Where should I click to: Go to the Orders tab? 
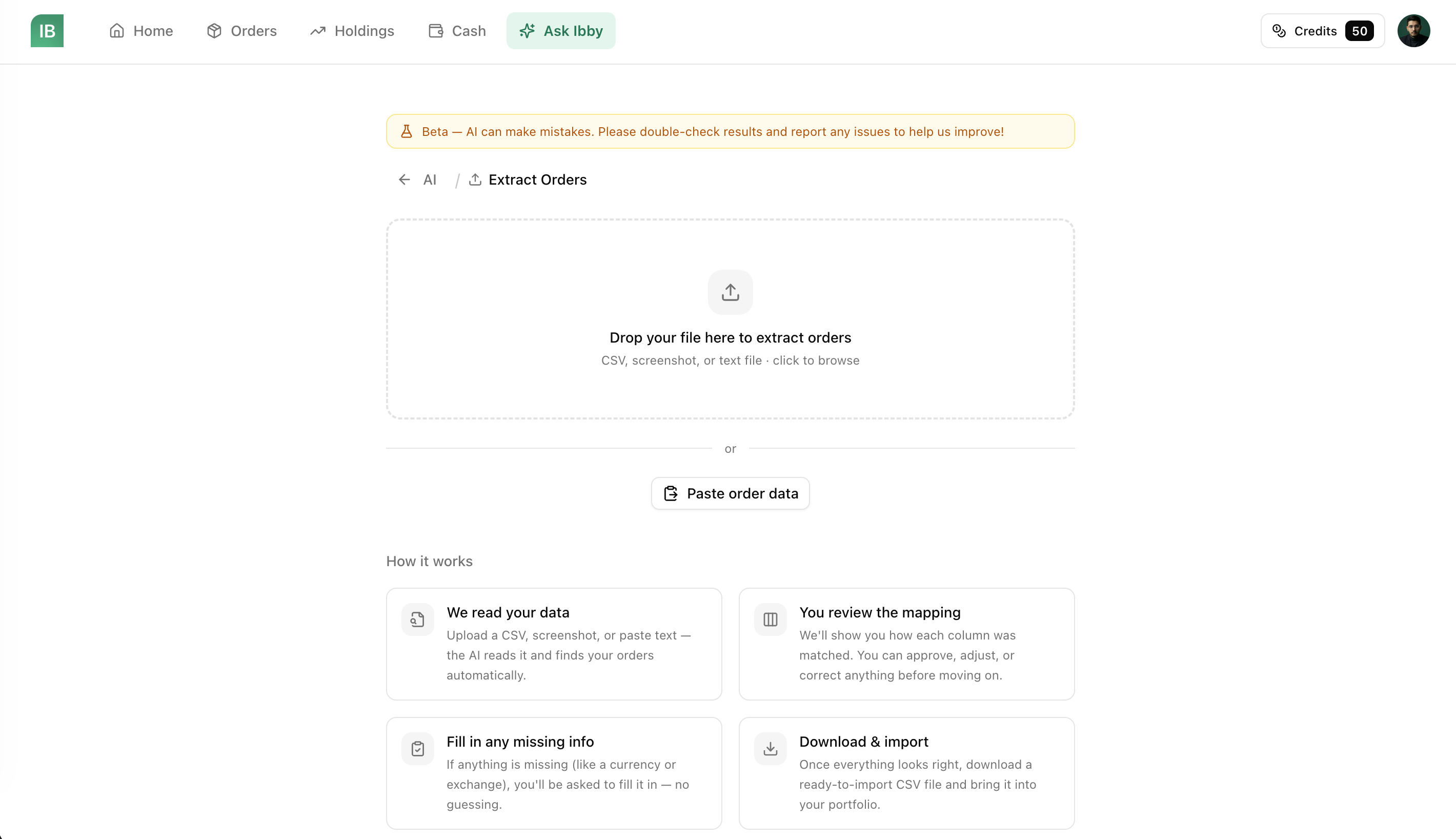tap(242, 31)
